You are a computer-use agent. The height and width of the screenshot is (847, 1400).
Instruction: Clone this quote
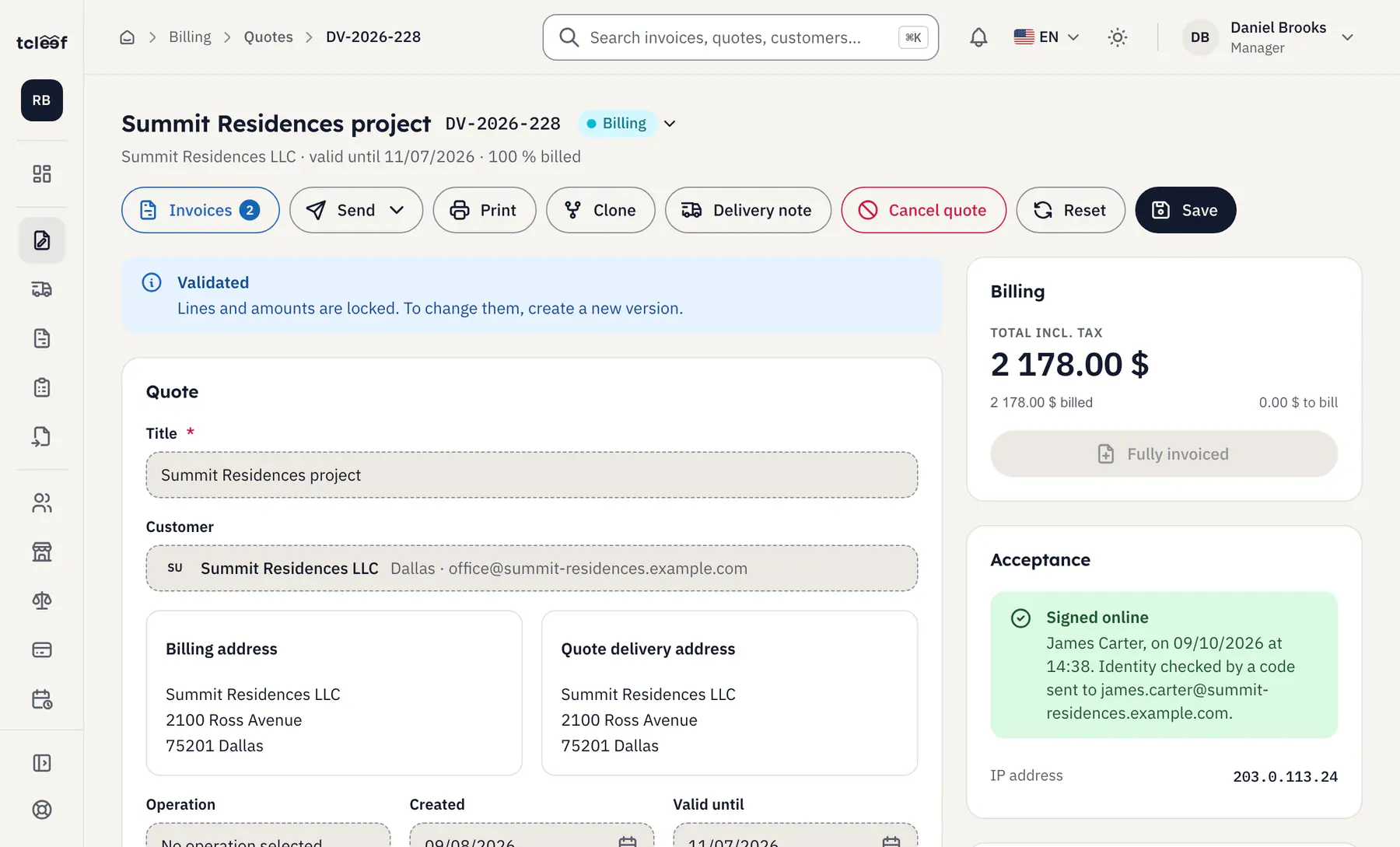coord(600,210)
